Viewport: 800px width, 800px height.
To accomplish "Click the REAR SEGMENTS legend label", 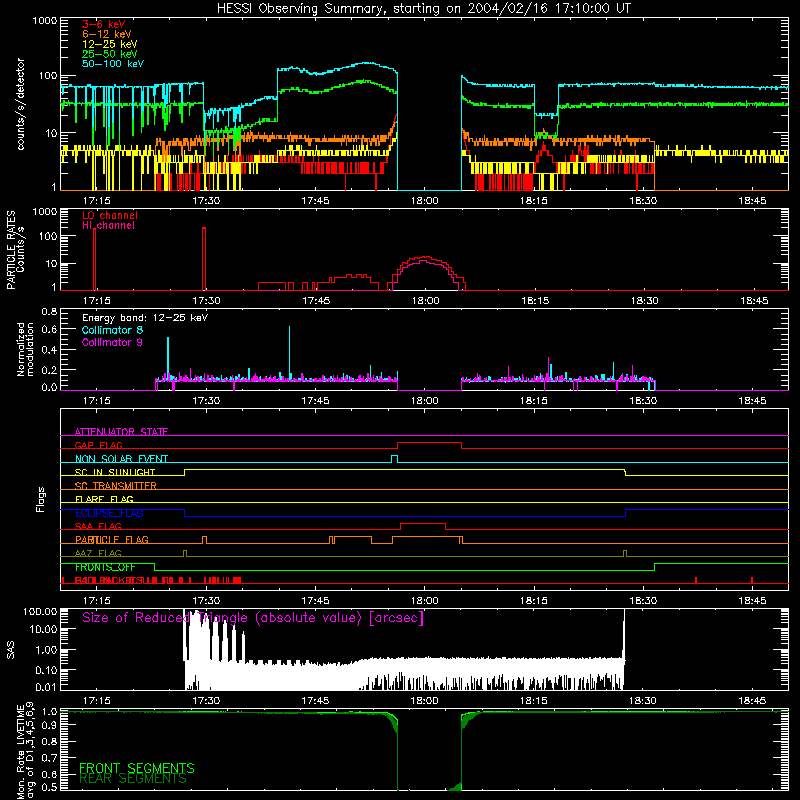I will coord(133,779).
